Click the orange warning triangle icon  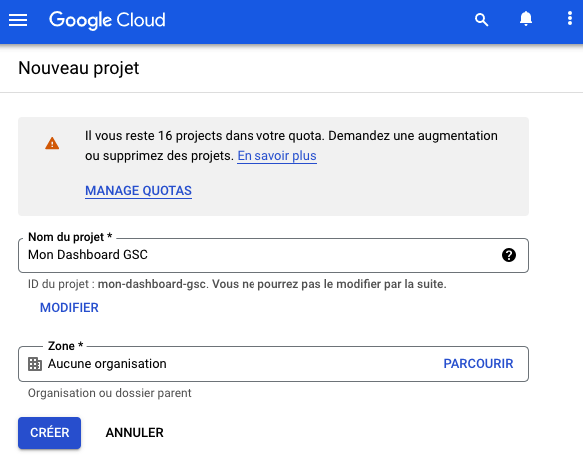click(x=52, y=143)
